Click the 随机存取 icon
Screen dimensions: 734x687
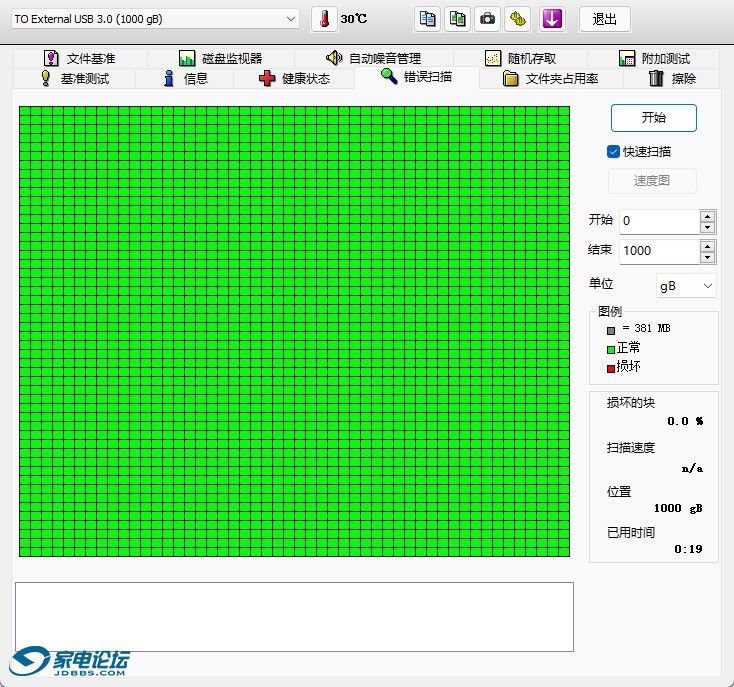click(x=492, y=58)
